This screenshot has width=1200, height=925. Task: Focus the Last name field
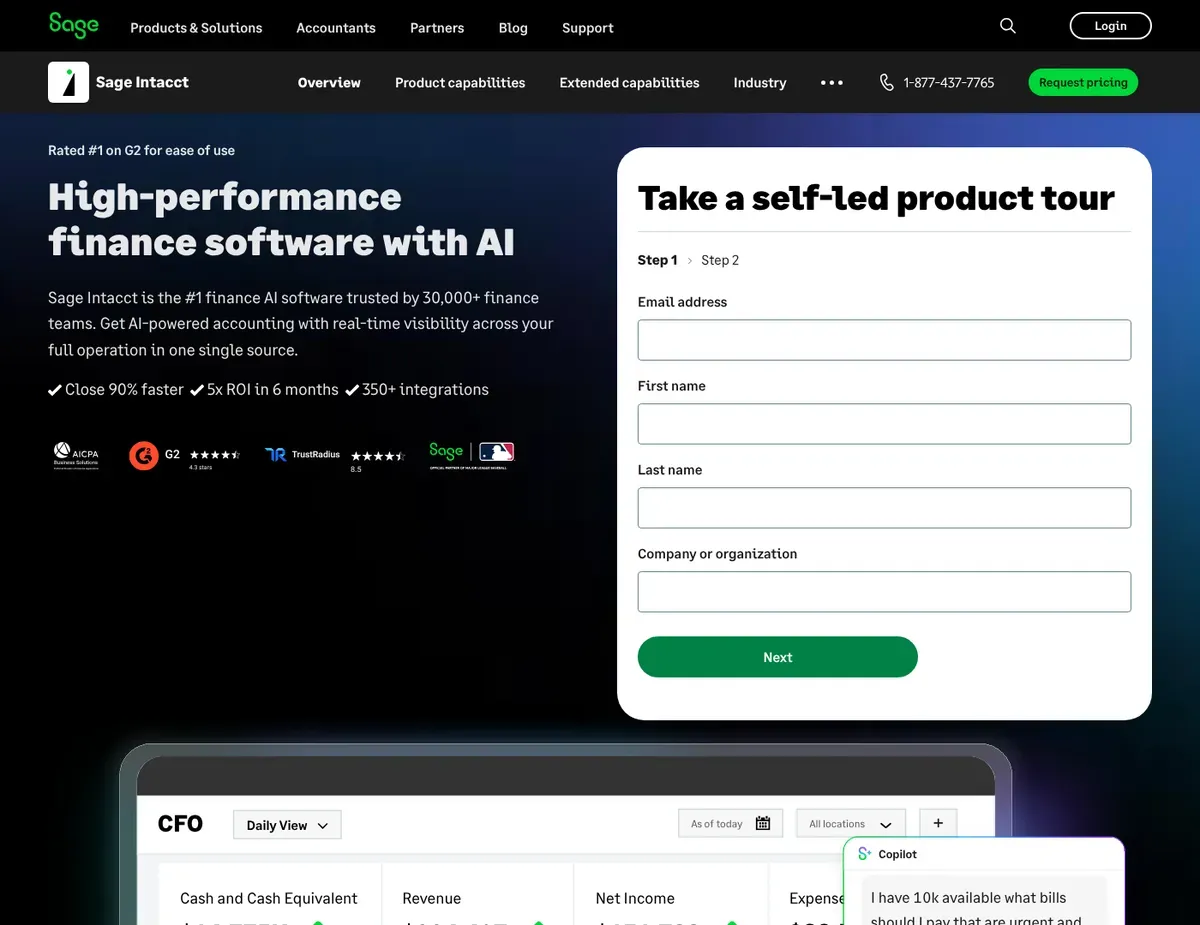[885, 508]
